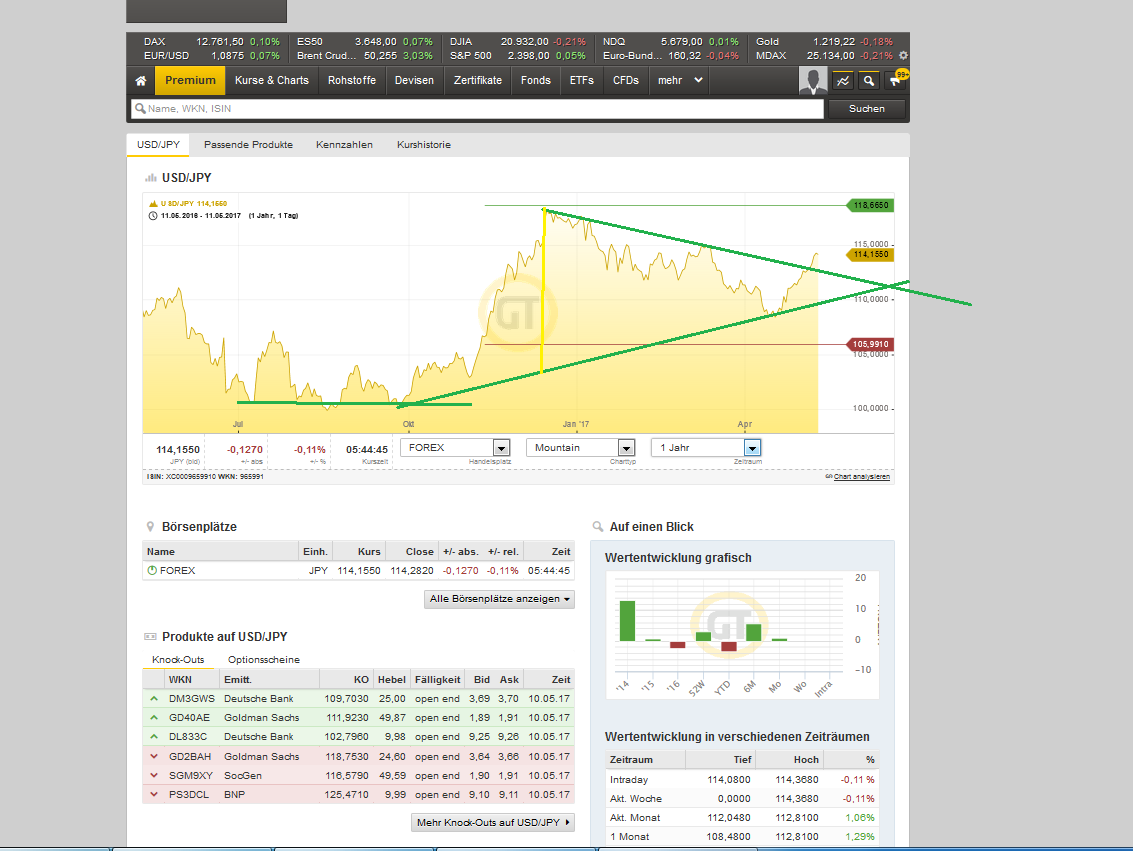Click the clock icon next to the chart date range
The width and height of the screenshot is (1133, 851).
152,214
